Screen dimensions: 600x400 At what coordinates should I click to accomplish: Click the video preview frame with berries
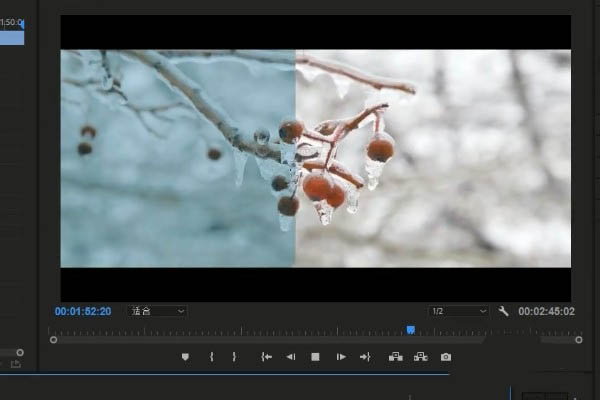pos(315,158)
